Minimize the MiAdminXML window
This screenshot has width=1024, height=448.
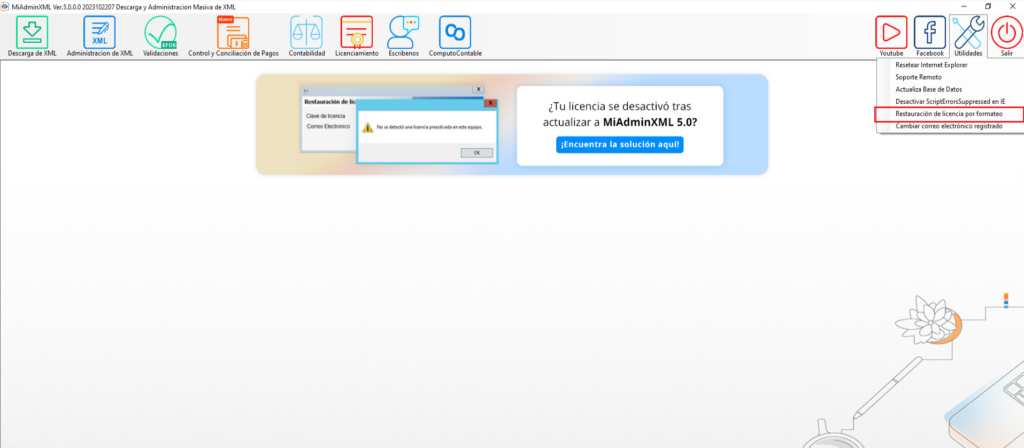pyautogui.click(x=964, y=6)
